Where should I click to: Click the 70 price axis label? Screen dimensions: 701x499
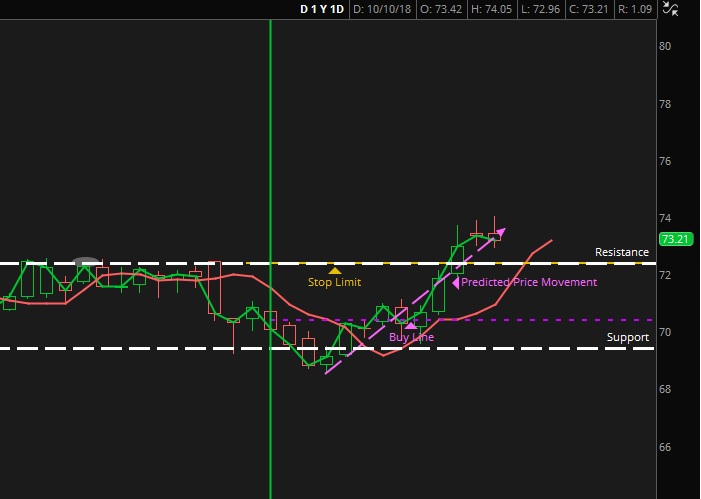665,332
